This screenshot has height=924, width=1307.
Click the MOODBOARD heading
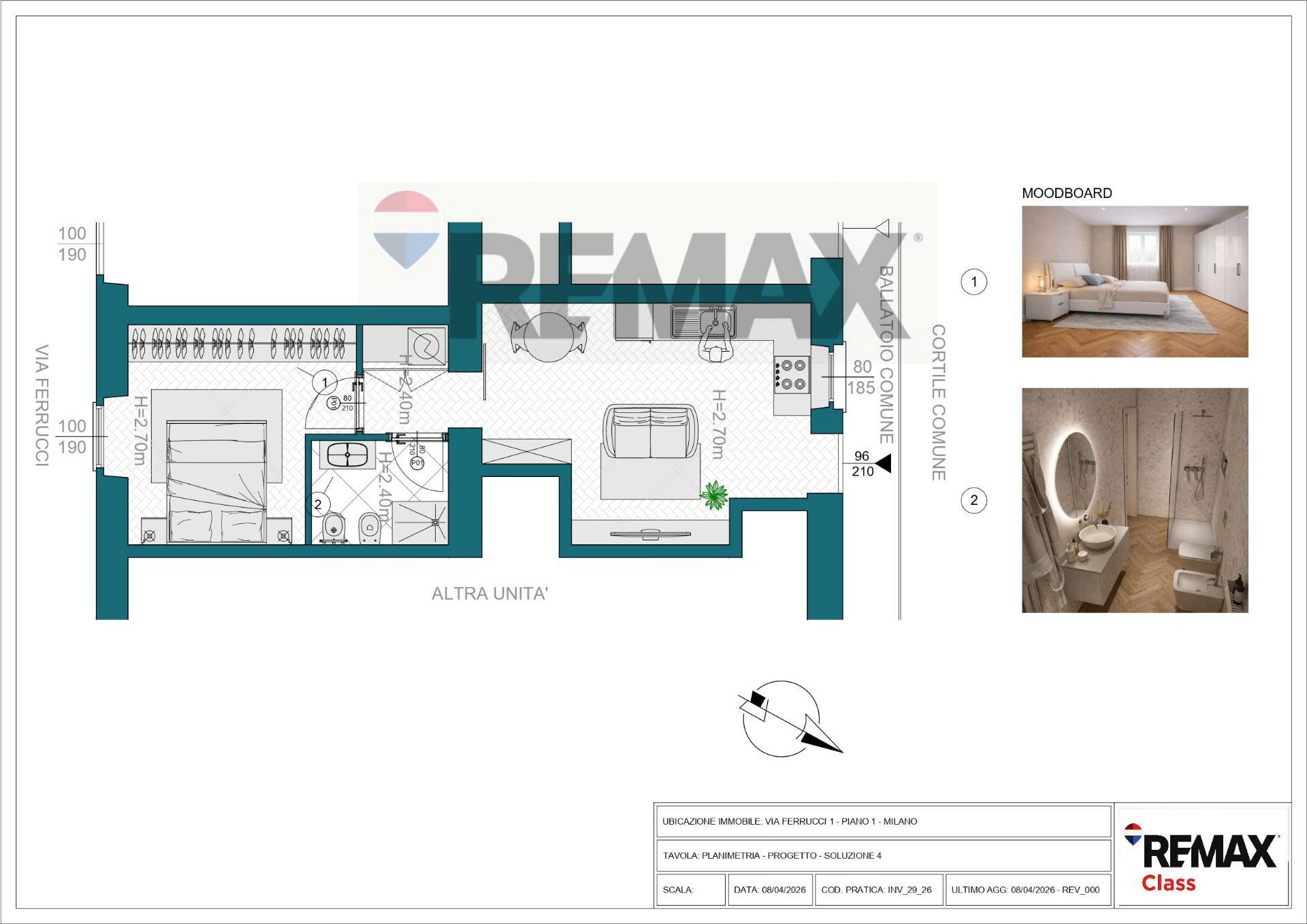(x=1067, y=193)
